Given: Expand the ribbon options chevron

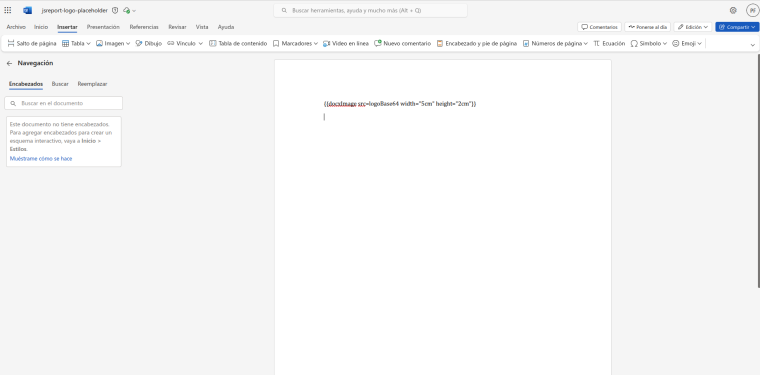Looking at the screenshot, I should pyautogui.click(x=753, y=45).
